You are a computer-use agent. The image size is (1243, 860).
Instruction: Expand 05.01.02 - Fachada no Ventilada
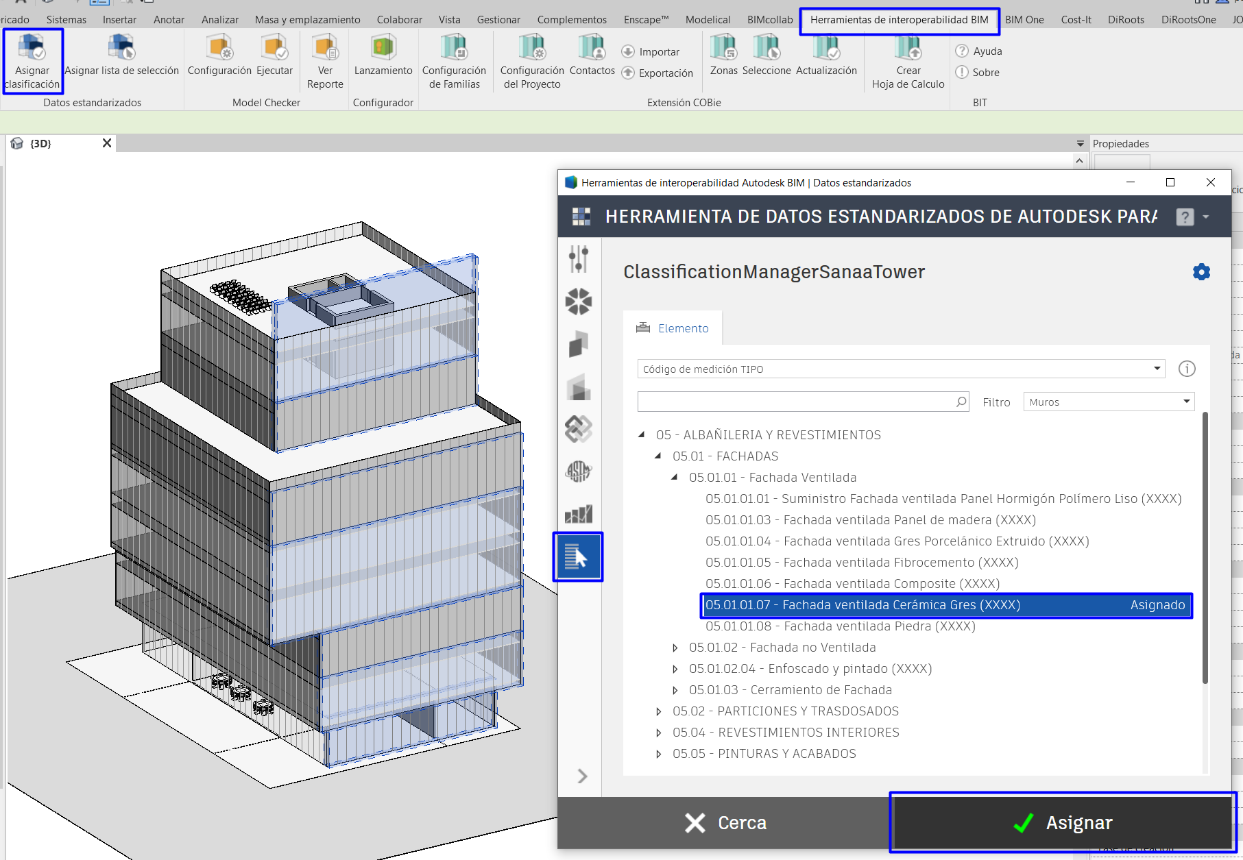coord(675,648)
